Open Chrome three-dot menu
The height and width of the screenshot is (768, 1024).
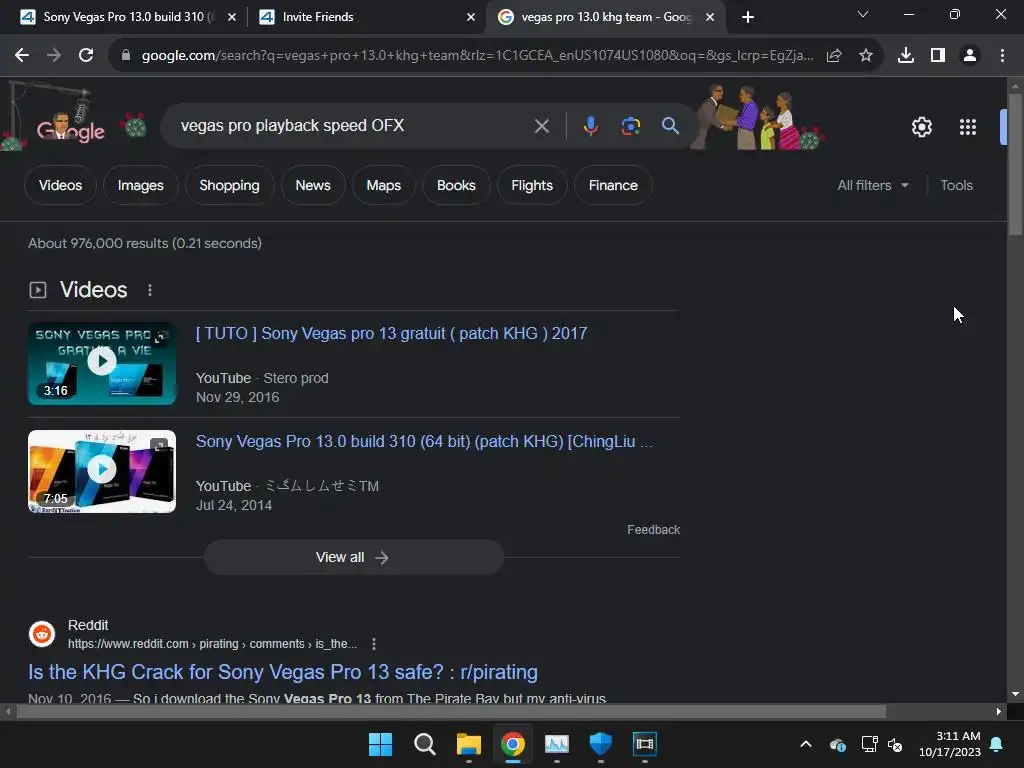click(1002, 56)
